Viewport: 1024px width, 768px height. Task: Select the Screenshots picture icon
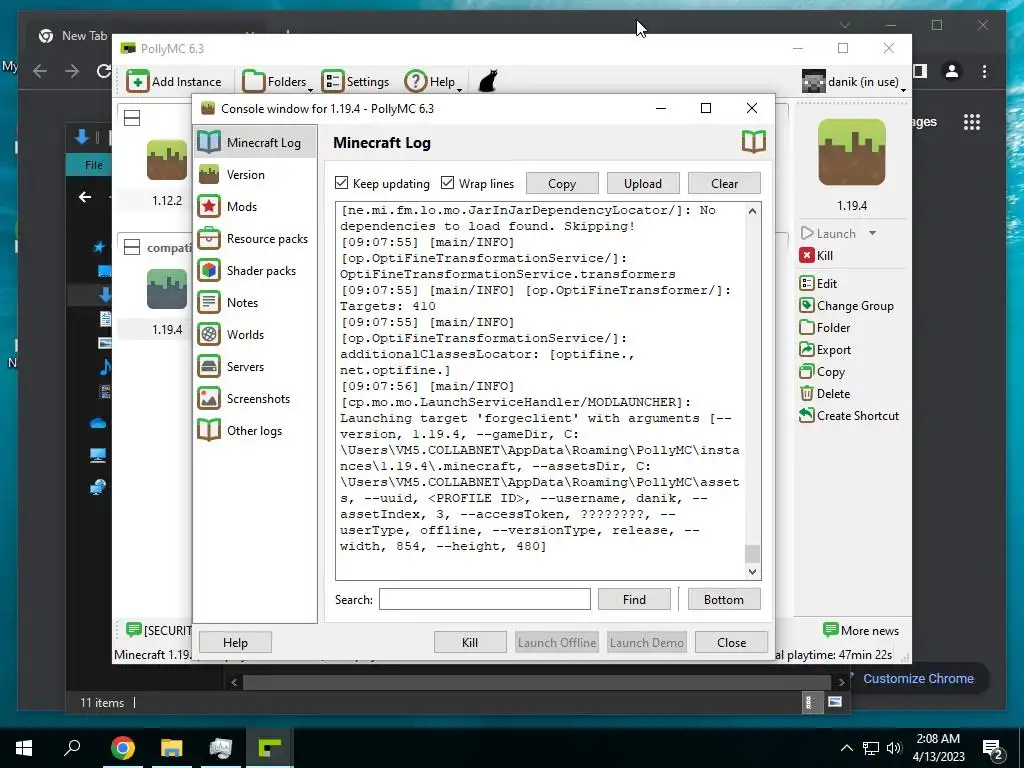coord(209,398)
